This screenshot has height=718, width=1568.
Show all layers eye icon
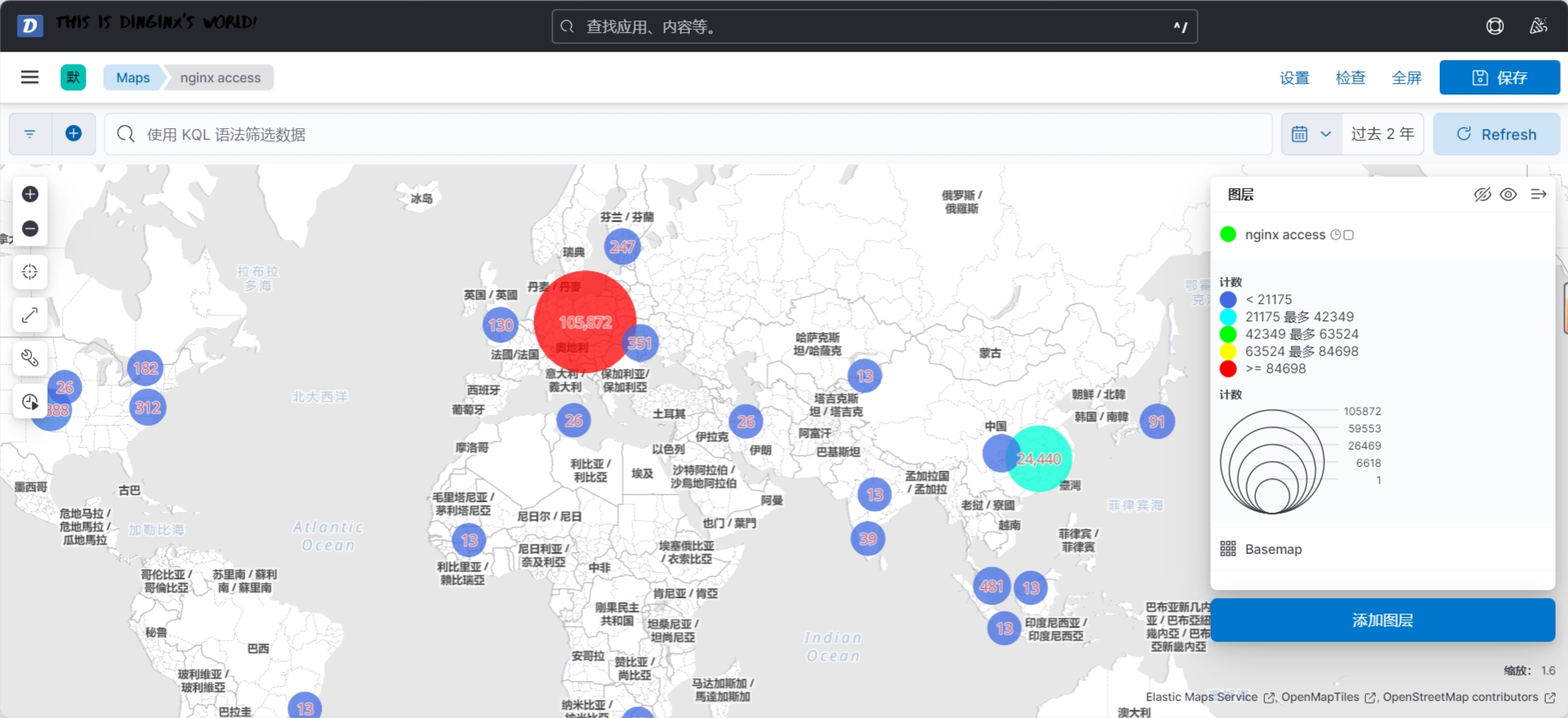pos(1508,195)
